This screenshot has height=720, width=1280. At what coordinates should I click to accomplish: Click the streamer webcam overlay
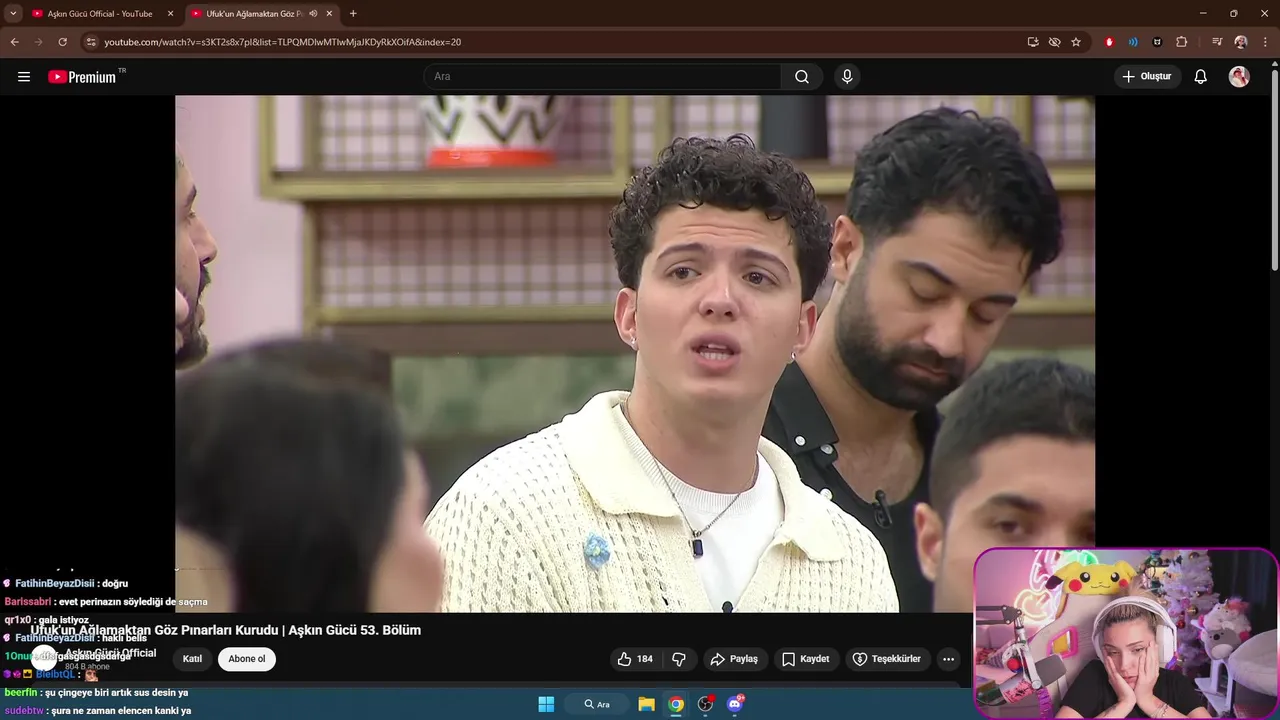[1126, 632]
